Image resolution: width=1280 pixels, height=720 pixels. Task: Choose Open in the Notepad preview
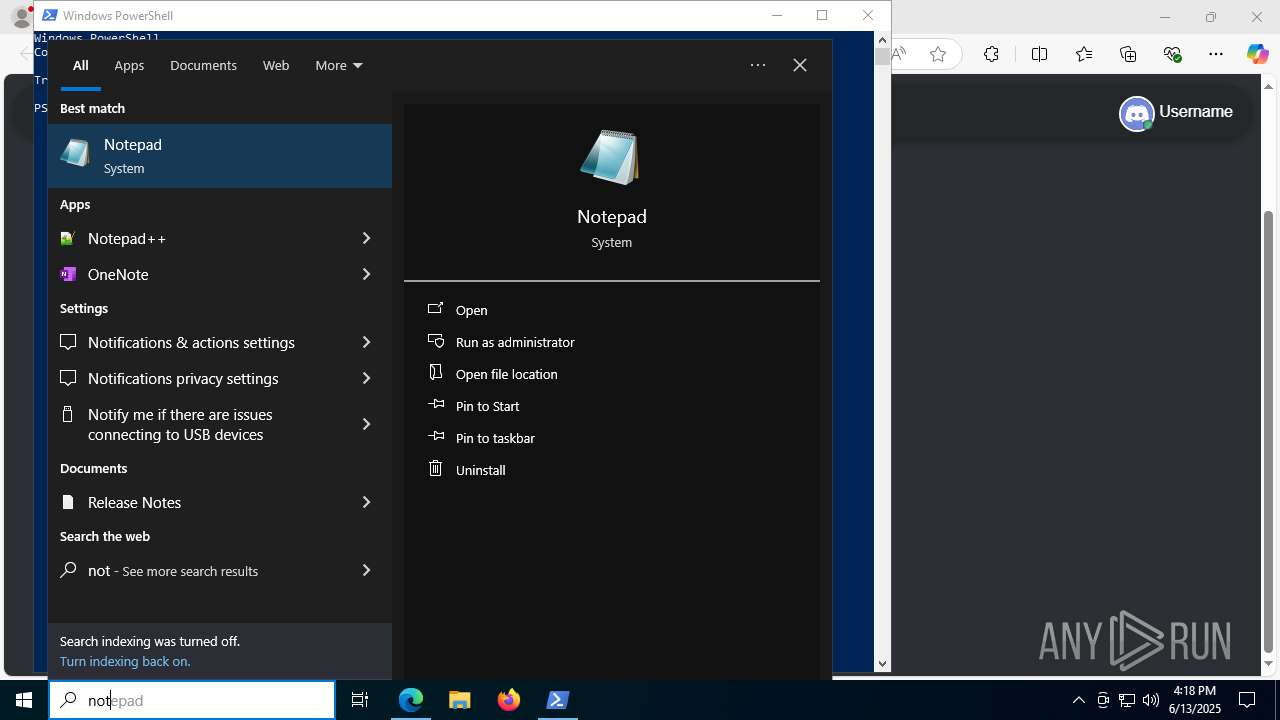point(472,310)
